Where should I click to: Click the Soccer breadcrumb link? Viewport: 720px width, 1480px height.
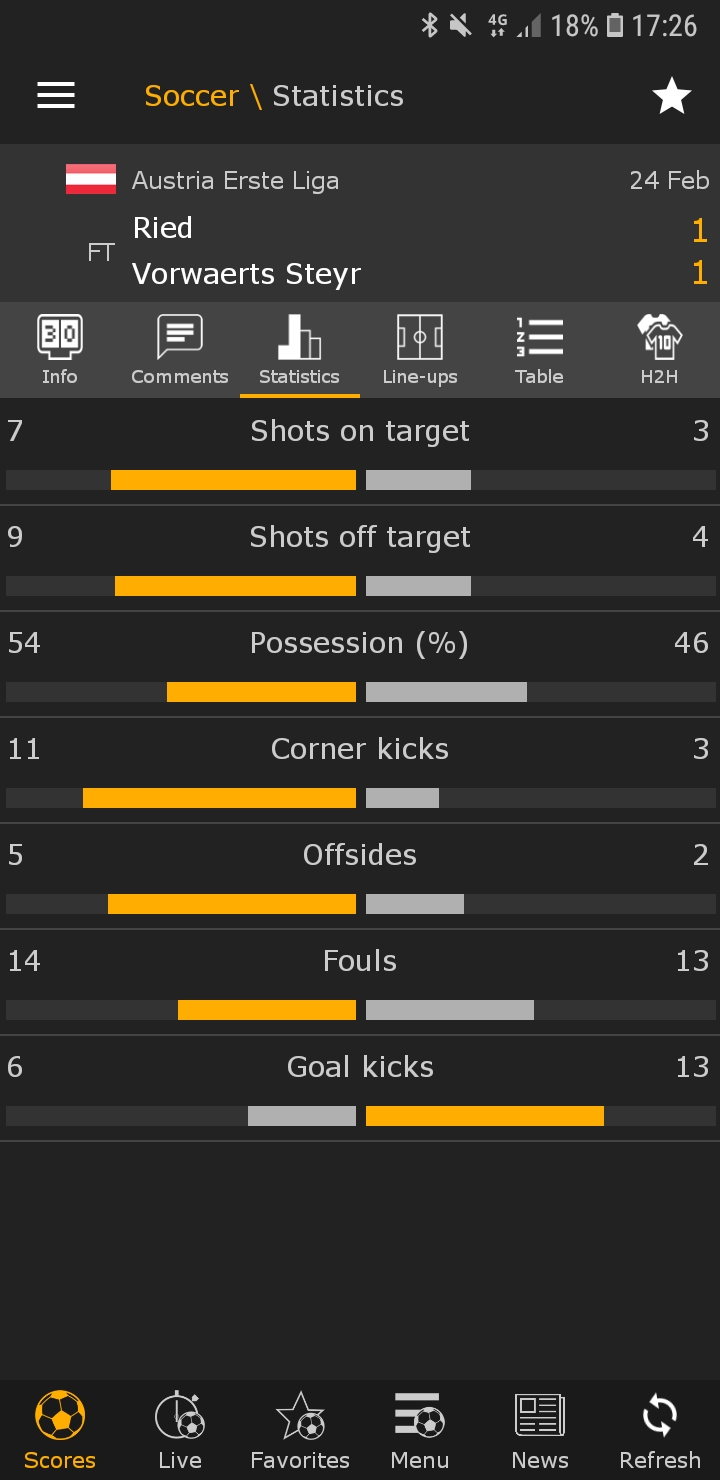click(x=192, y=96)
